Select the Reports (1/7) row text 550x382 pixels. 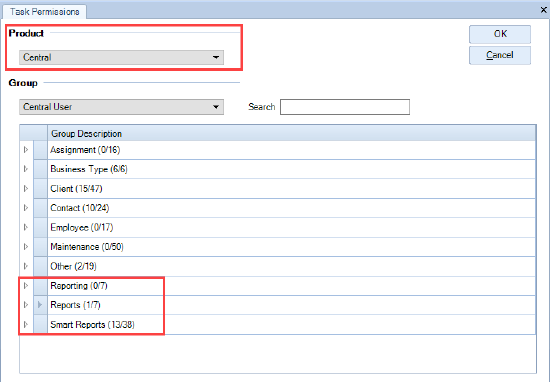click(x=75, y=305)
